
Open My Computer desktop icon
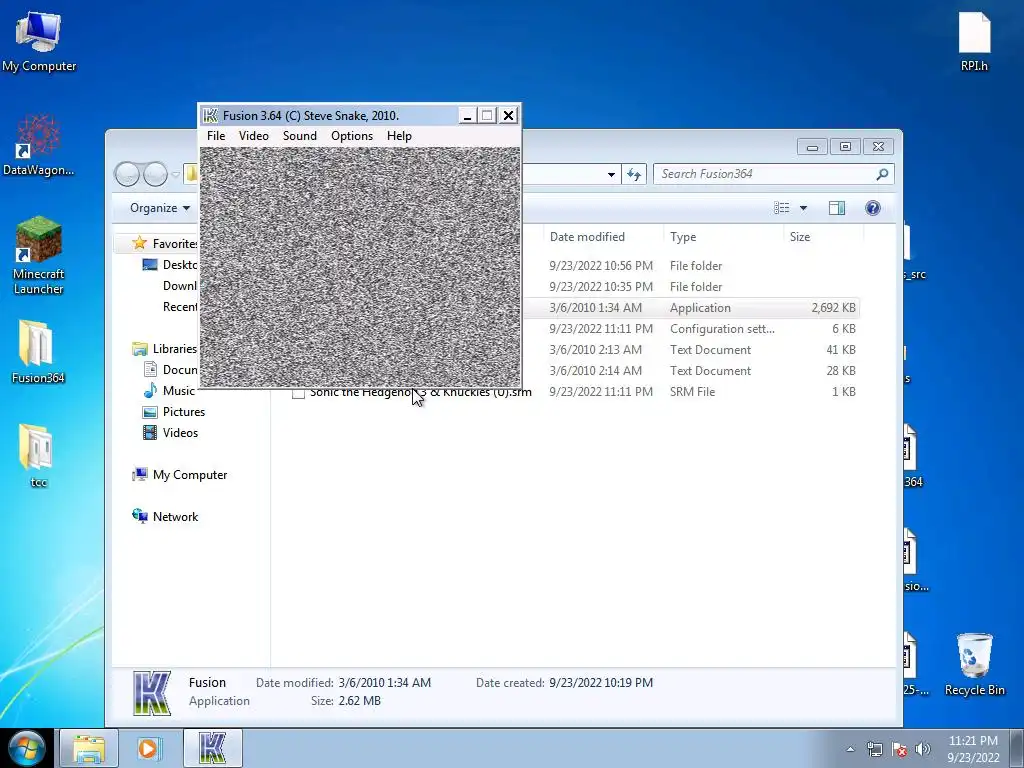point(39,40)
